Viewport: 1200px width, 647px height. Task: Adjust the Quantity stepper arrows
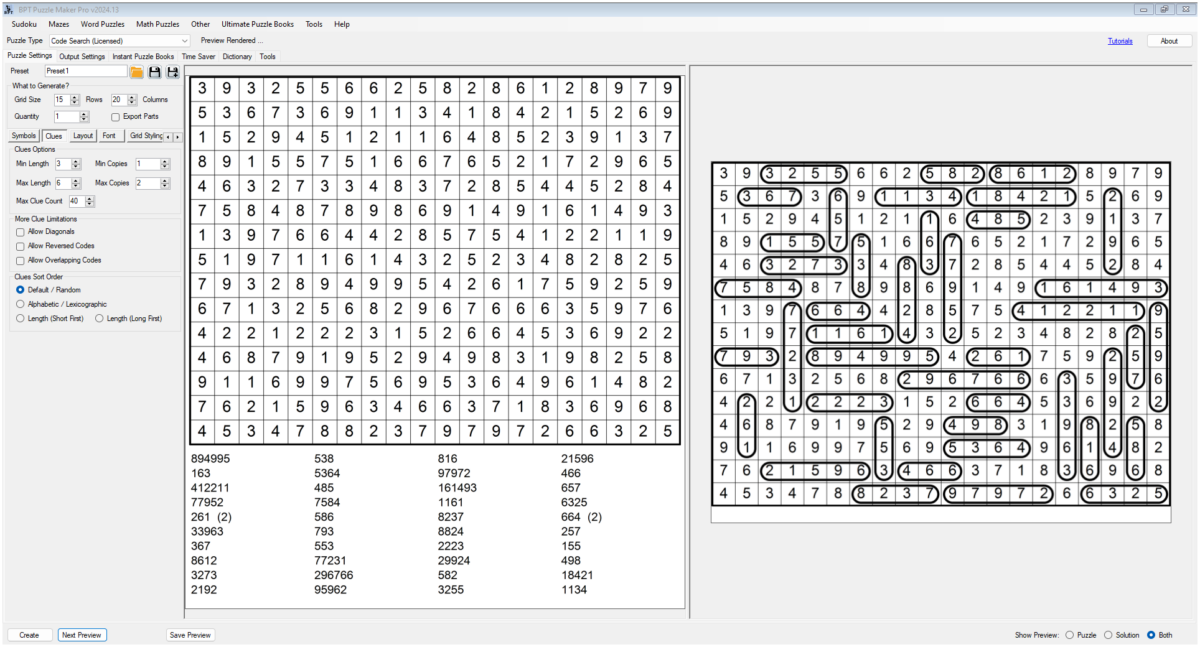click(86, 116)
